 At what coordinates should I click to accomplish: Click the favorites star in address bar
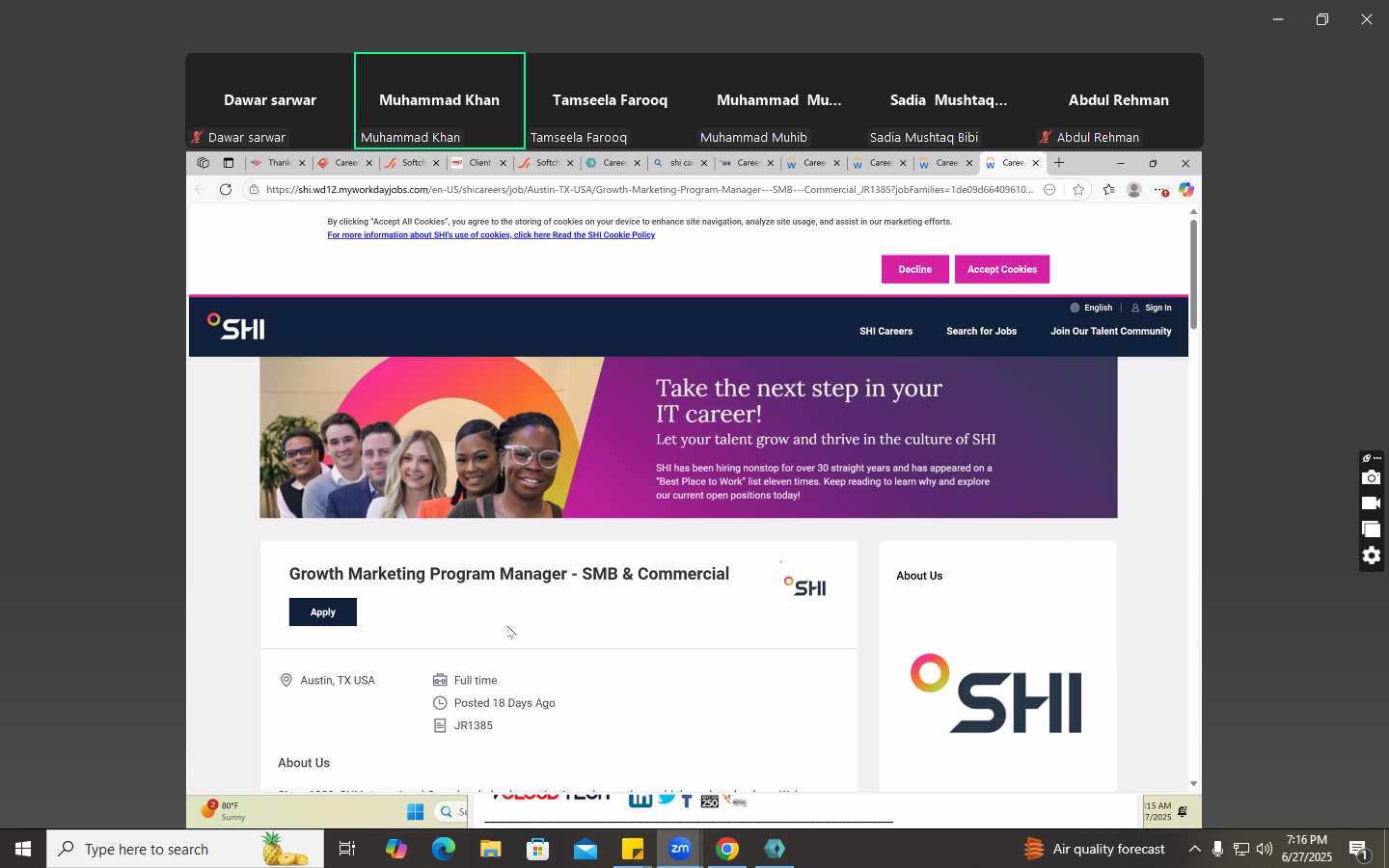[x=1078, y=190]
